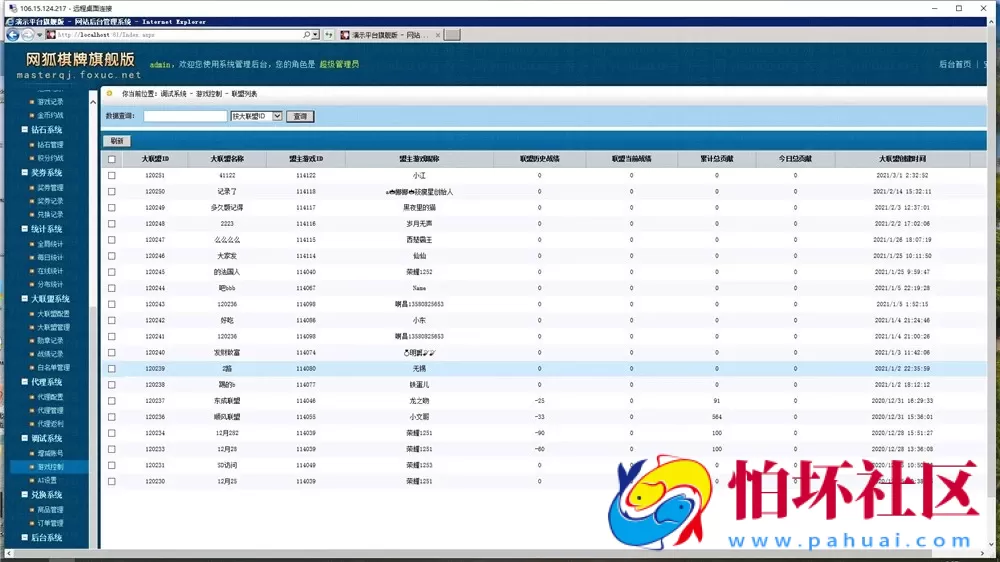The width and height of the screenshot is (1000, 562).
Task: Collapse the 调试系统 sidebar group
Action: [x=25, y=438]
